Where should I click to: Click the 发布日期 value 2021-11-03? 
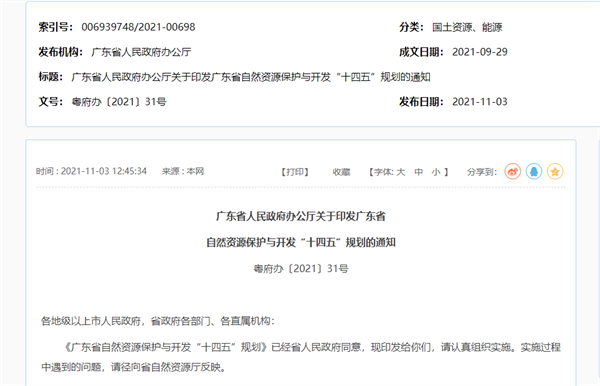coord(480,102)
